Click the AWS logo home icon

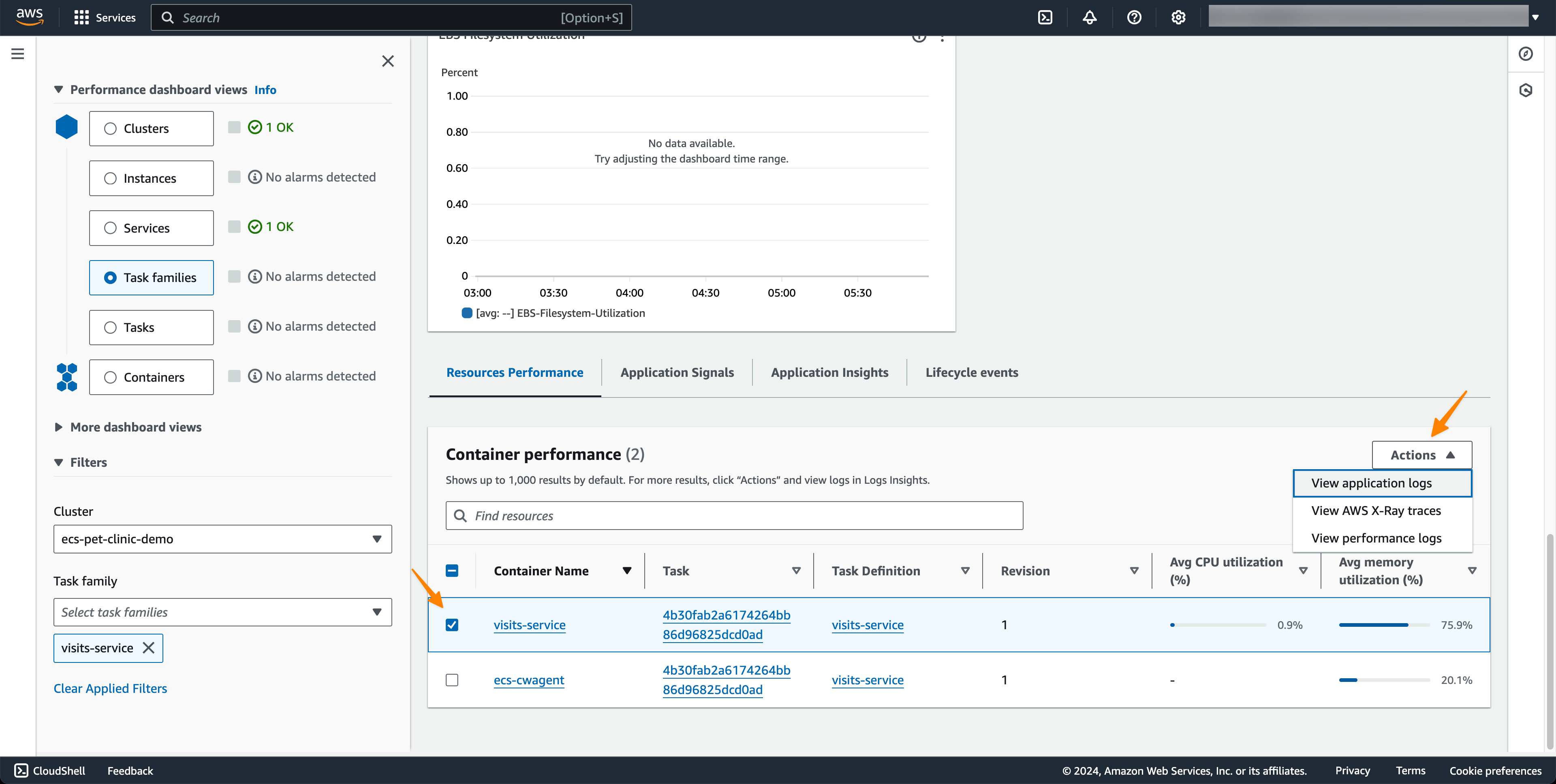tap(29, 17)
